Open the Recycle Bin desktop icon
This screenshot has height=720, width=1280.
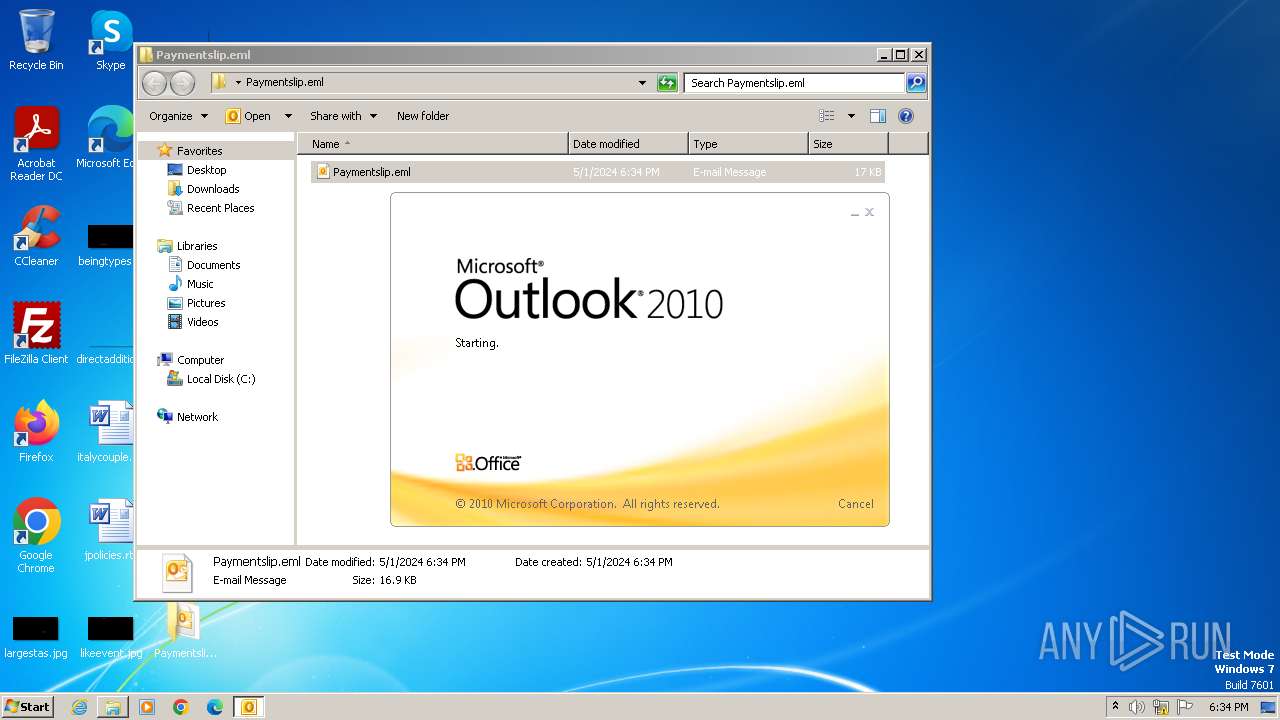click(x=36, y=40)
